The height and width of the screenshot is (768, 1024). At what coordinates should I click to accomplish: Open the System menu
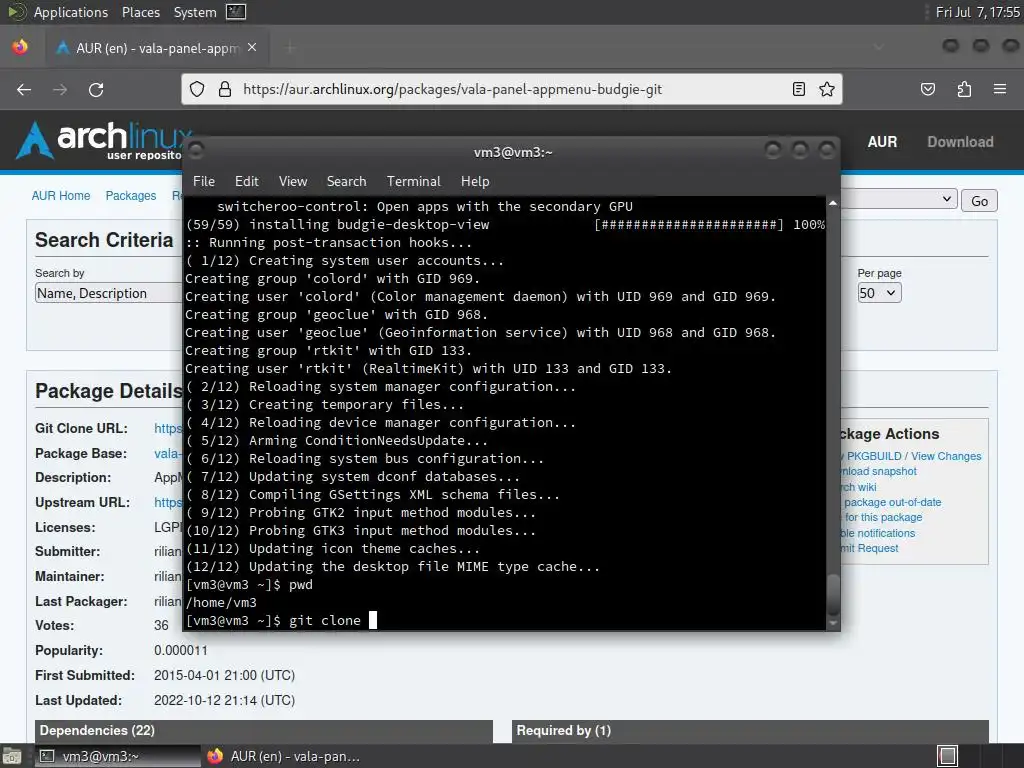coord(195,12)
